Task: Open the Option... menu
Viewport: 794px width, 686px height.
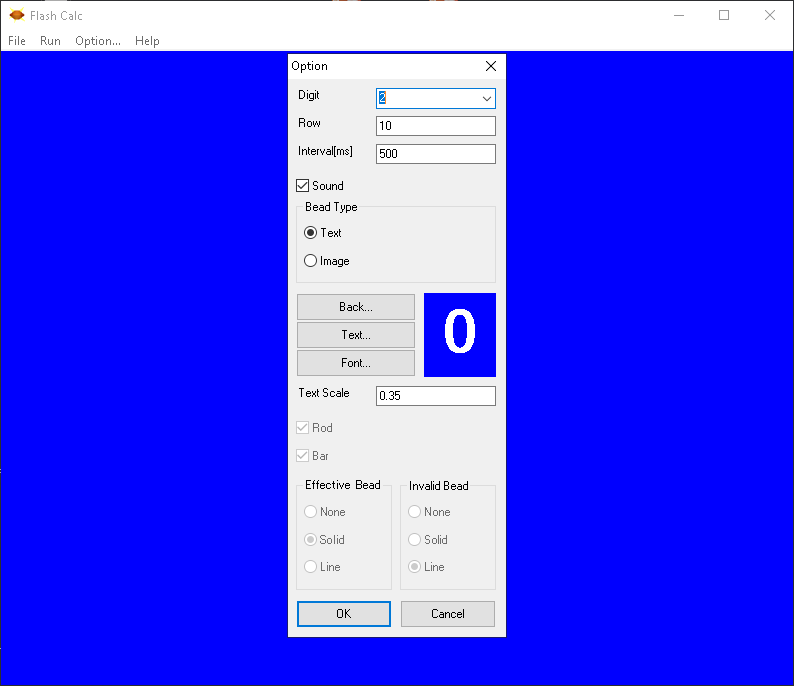Action: (98, 41)
